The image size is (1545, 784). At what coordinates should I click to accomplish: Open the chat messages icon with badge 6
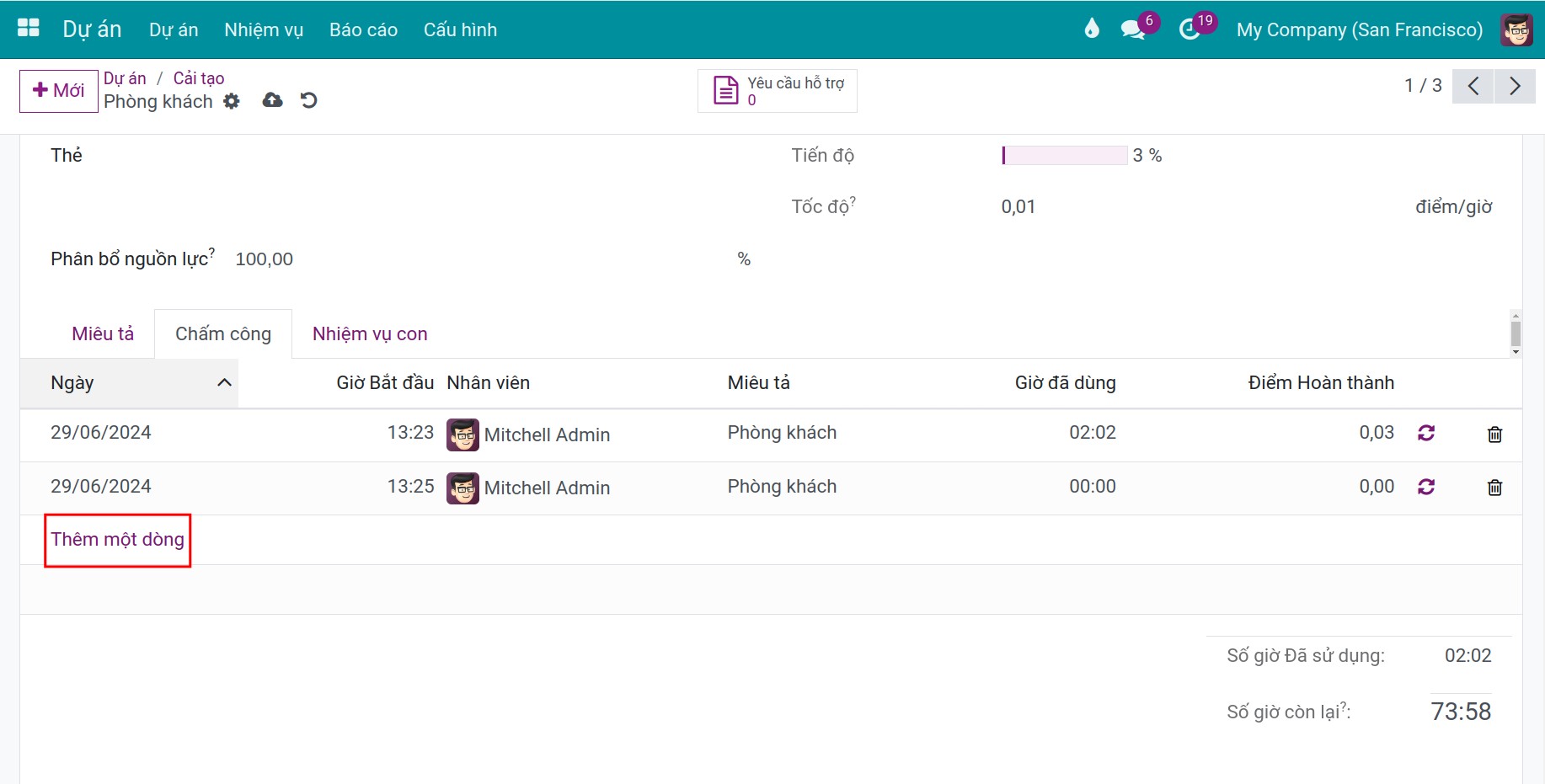pos(1133,29)
